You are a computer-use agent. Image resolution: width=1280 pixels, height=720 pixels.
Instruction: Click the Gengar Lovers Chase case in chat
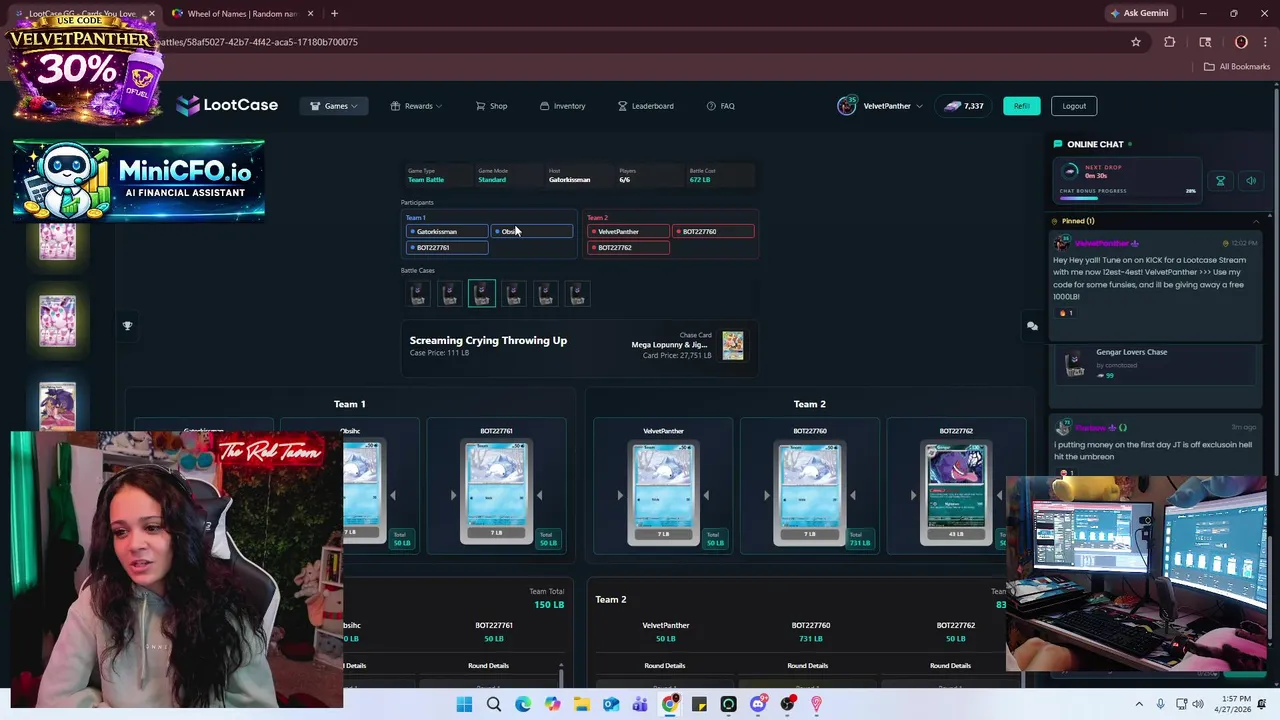1155,364
